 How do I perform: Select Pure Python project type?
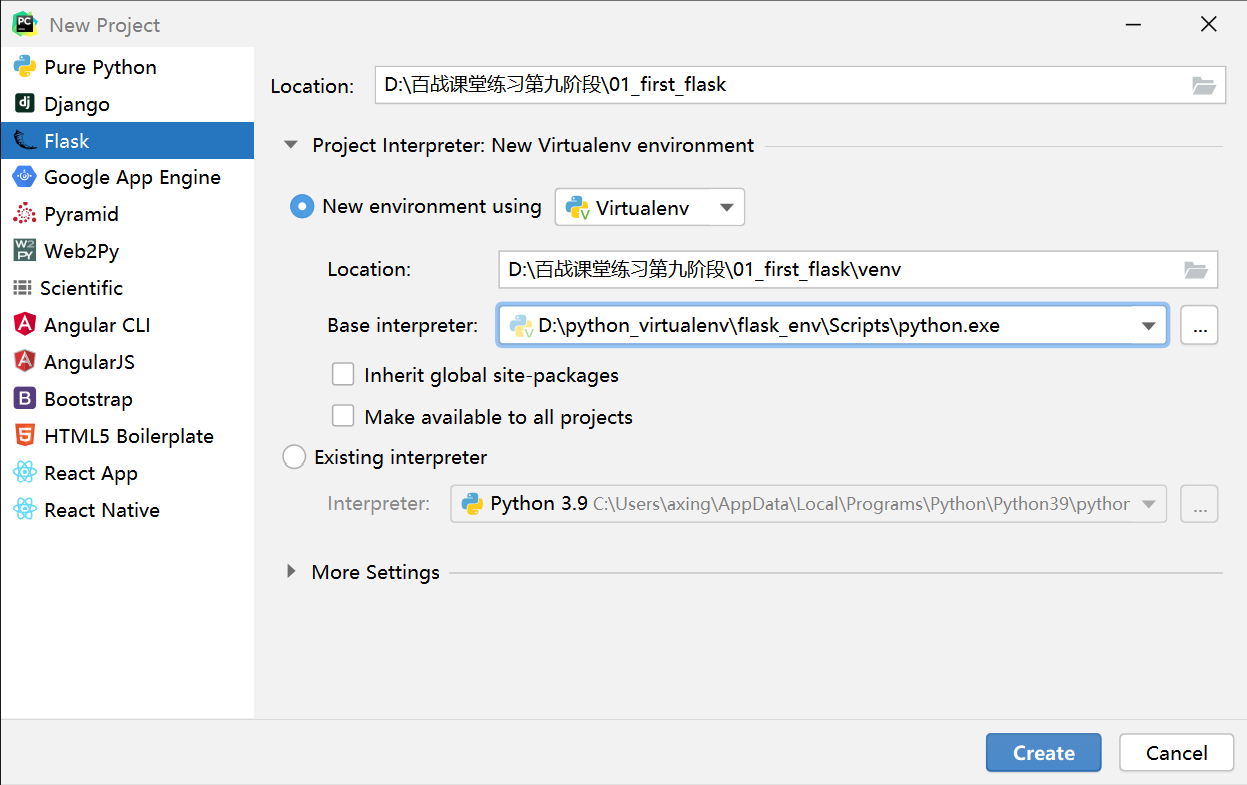[127, 67]
